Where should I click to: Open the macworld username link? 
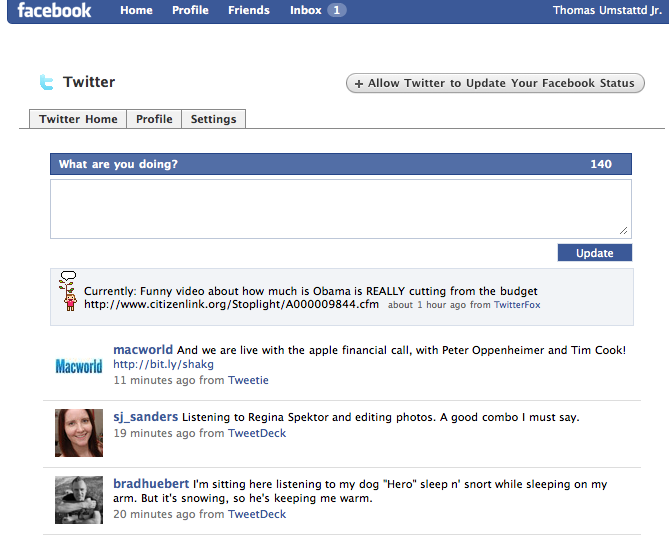click(143, 350)
